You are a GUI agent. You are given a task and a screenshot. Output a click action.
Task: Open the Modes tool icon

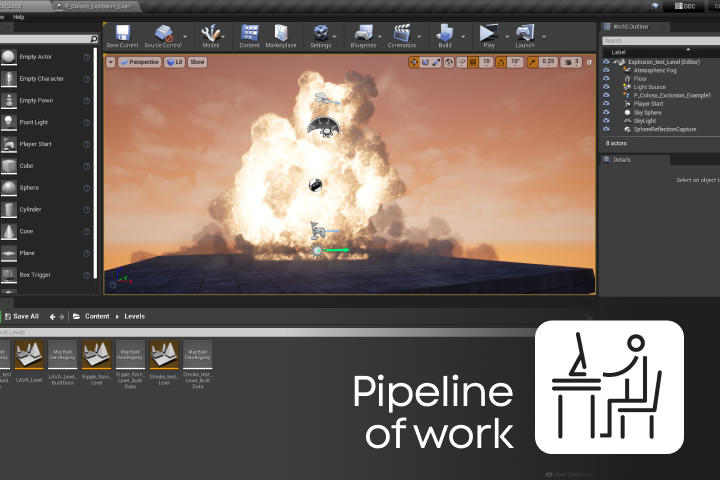[x=210, y=34]
